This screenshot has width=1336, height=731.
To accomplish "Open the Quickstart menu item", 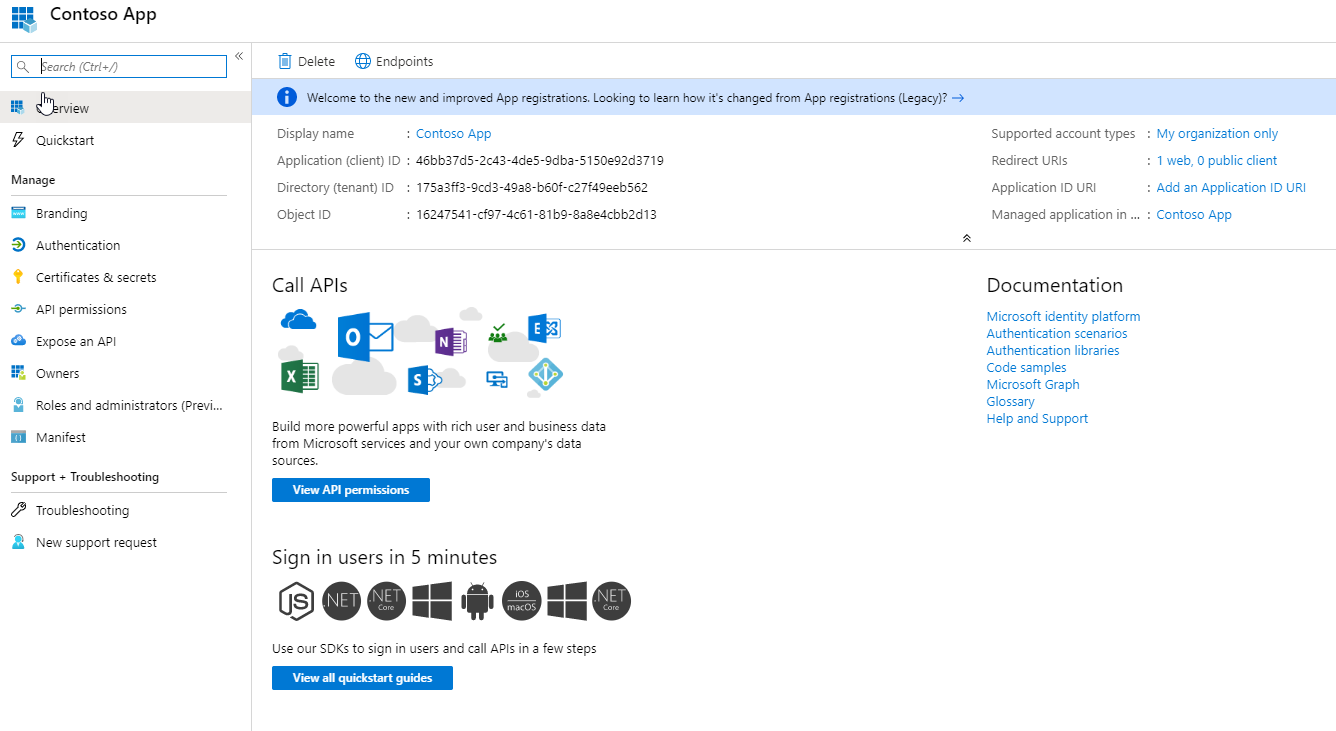I will tap(125, 140).
